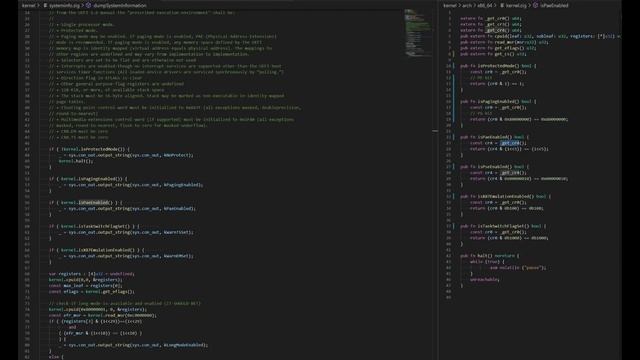Screen dimensions: 640x360
Task: Click 'pub fn halt() noreturn {' line
Action: [x=490, y=256]
